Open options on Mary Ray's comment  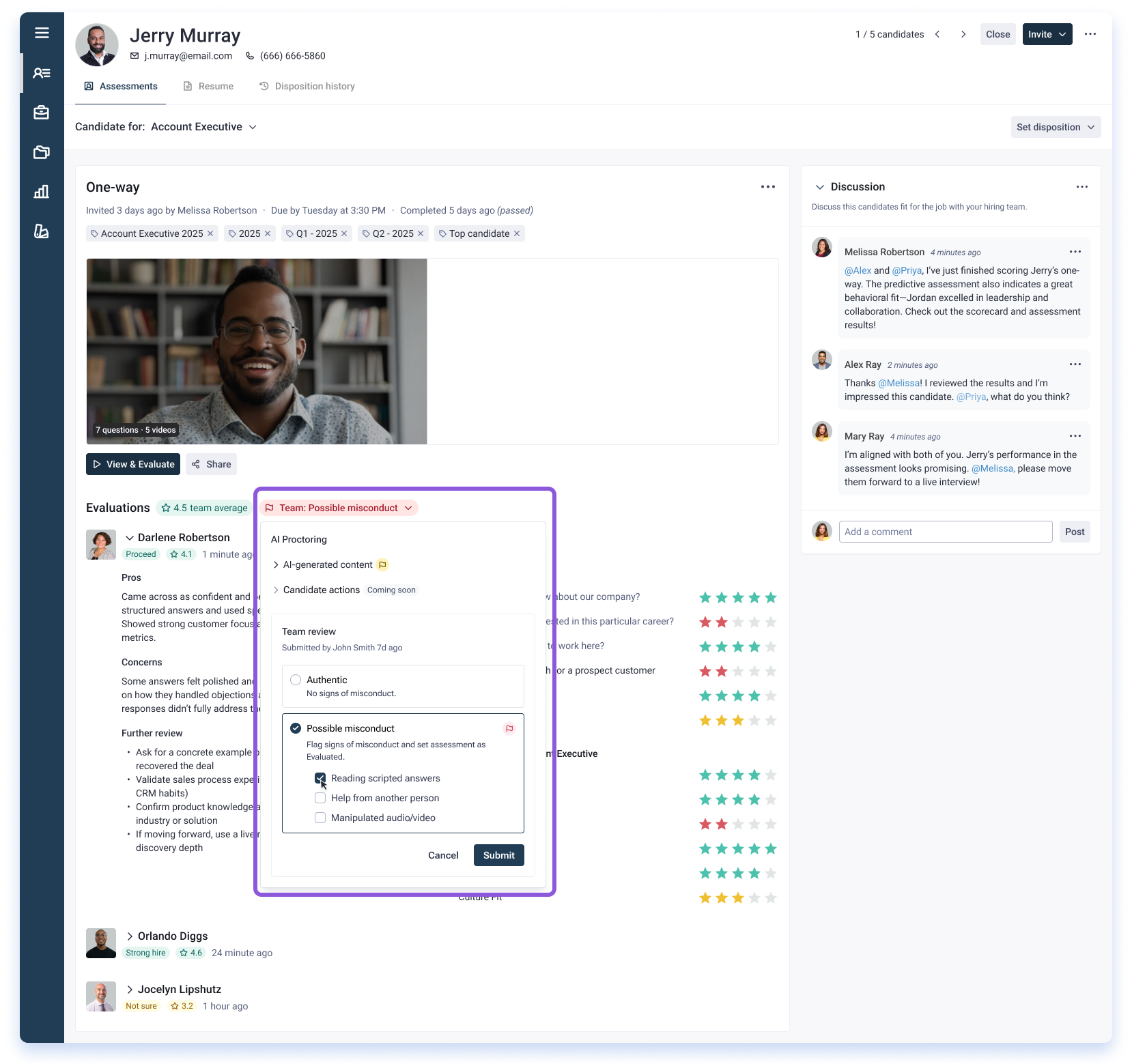(x=1075, y=436)
